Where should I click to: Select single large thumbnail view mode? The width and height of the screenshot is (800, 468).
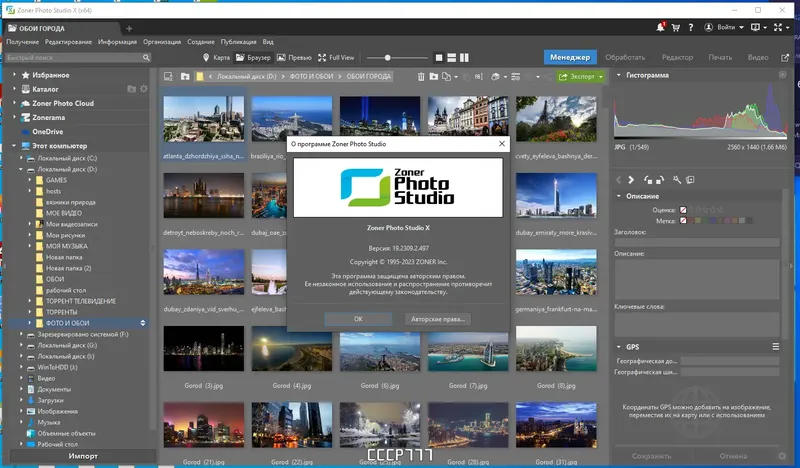[439, 58]
